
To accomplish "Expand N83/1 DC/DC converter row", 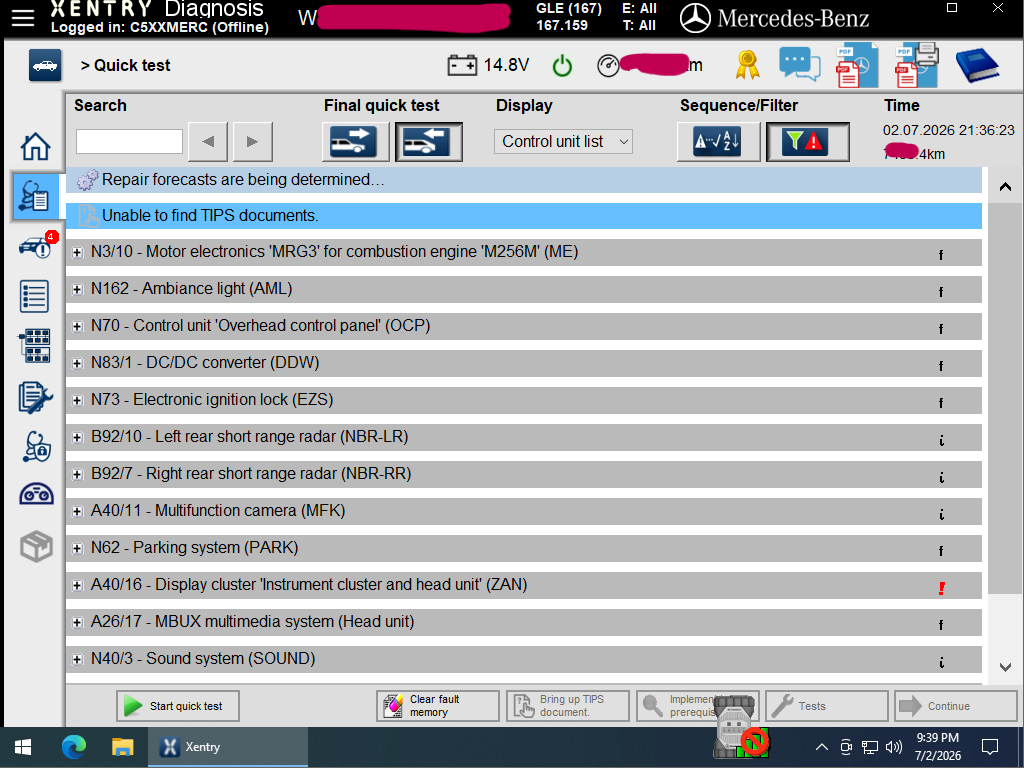I will click(x=78, y=364).
